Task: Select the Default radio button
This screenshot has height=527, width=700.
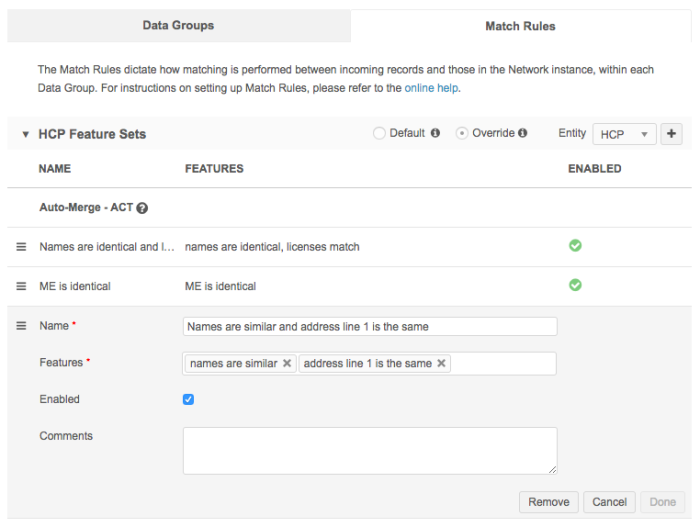Action: [380, 133]
